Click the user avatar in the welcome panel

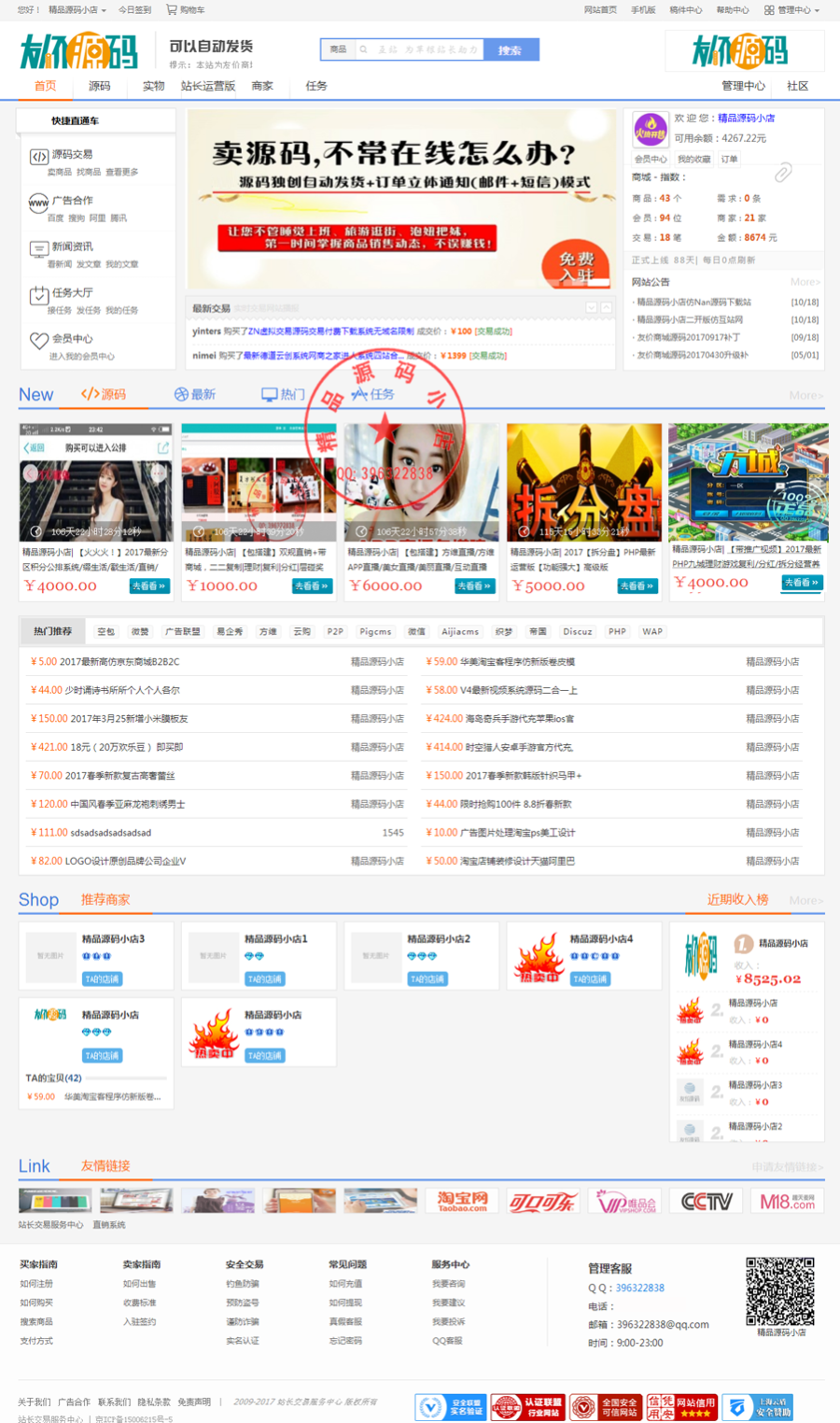tap(650, 130)
